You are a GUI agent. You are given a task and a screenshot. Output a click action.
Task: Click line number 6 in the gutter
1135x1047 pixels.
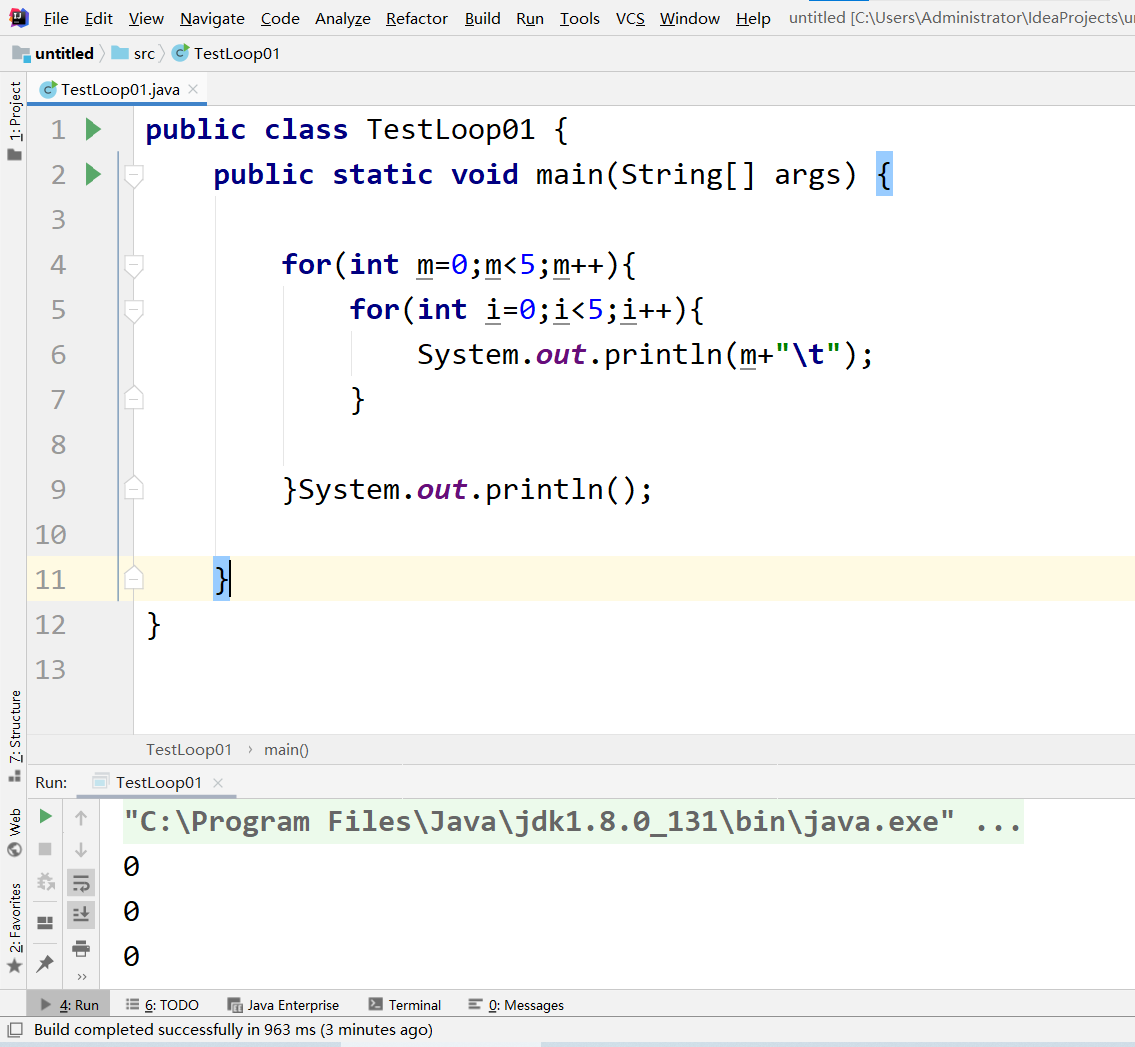58,354
